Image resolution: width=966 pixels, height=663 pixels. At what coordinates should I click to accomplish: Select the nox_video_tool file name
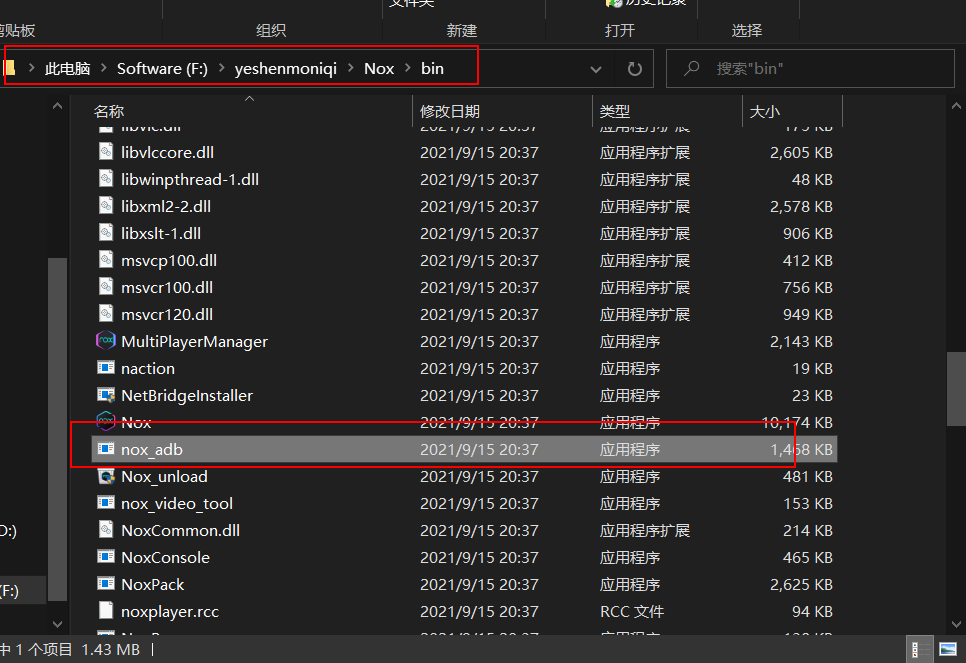[177, 504]
